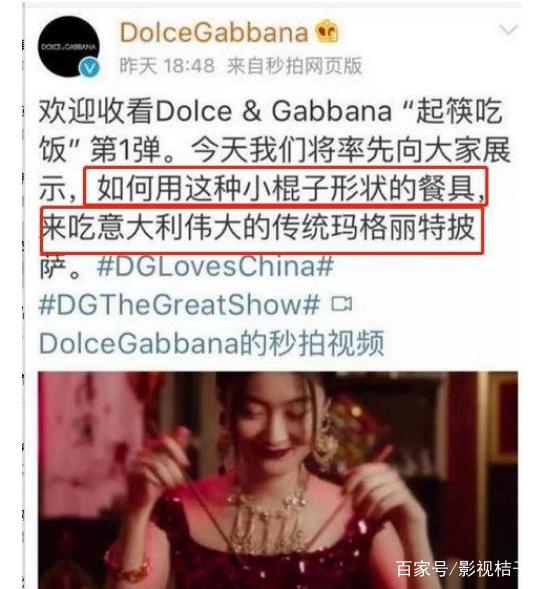Expand the post options chevron
Screen dimensions: 560x589
(509, 30)
